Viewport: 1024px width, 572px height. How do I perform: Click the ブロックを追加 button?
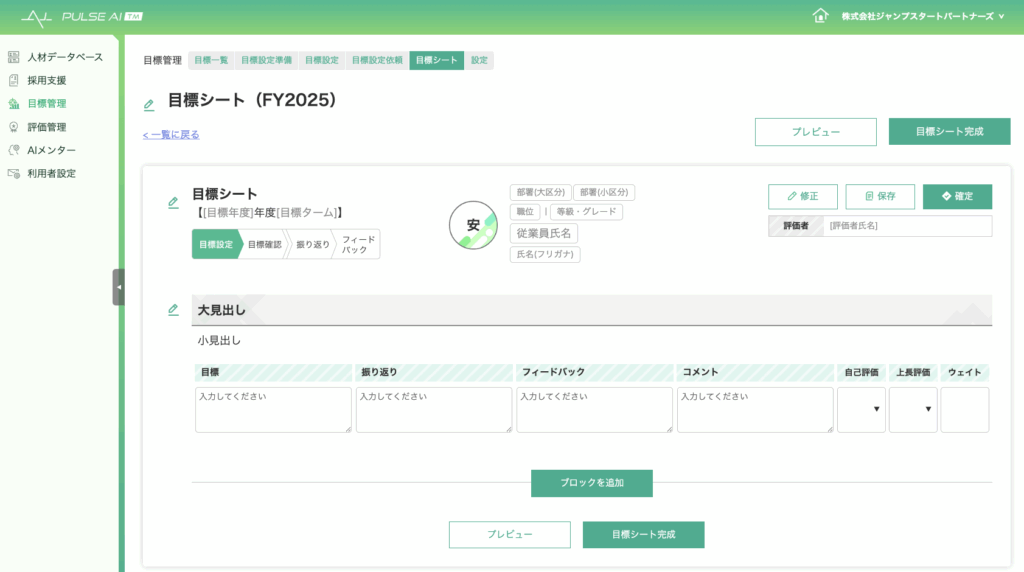[591, 483]
